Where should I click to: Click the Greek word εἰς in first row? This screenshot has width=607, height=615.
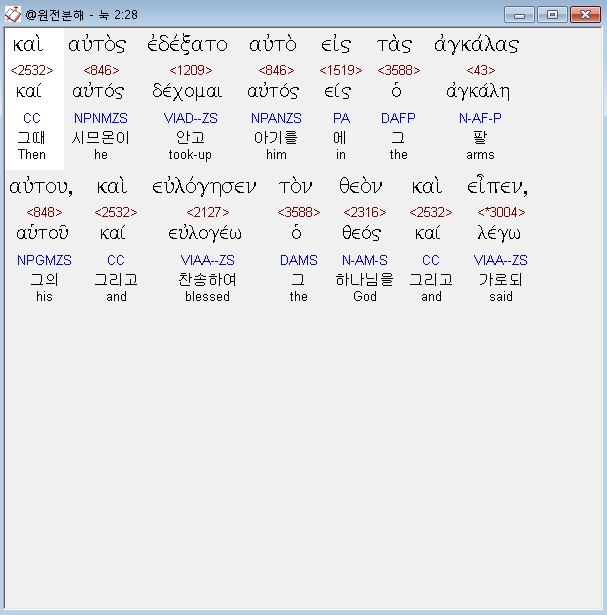tap(336, 44)
